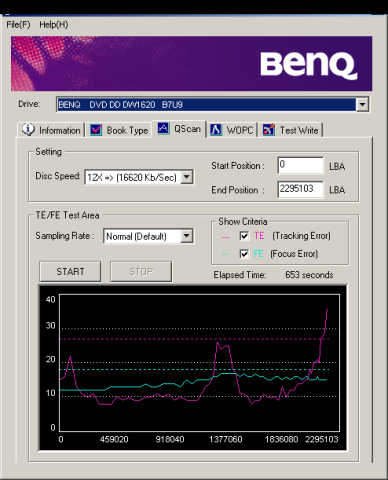388x480 pixels.
Task: Toggle the TE Tracking Error checkbox
Action: point(244,236)
